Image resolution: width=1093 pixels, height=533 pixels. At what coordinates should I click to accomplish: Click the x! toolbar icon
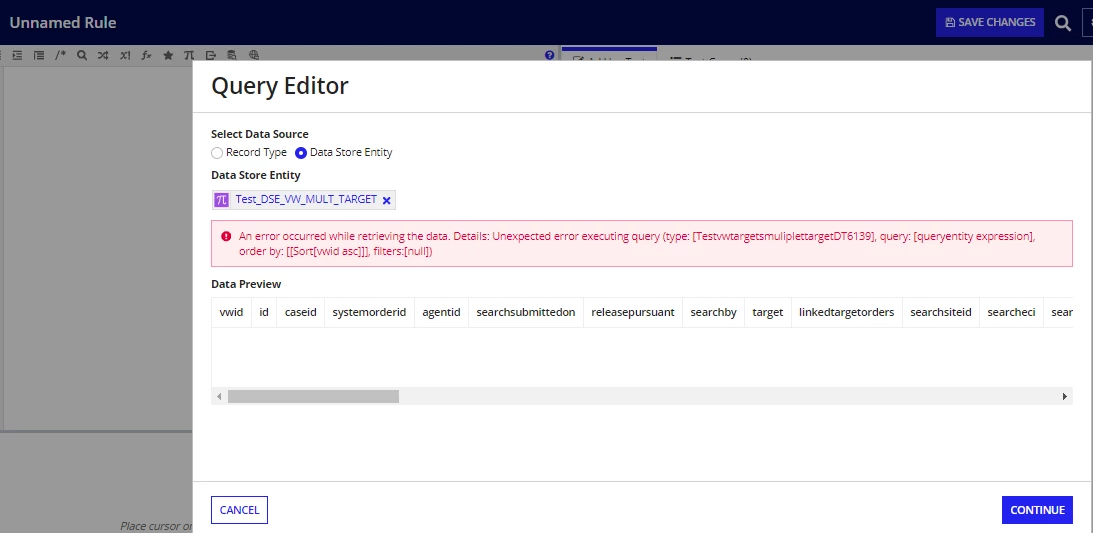pos(125,55)
